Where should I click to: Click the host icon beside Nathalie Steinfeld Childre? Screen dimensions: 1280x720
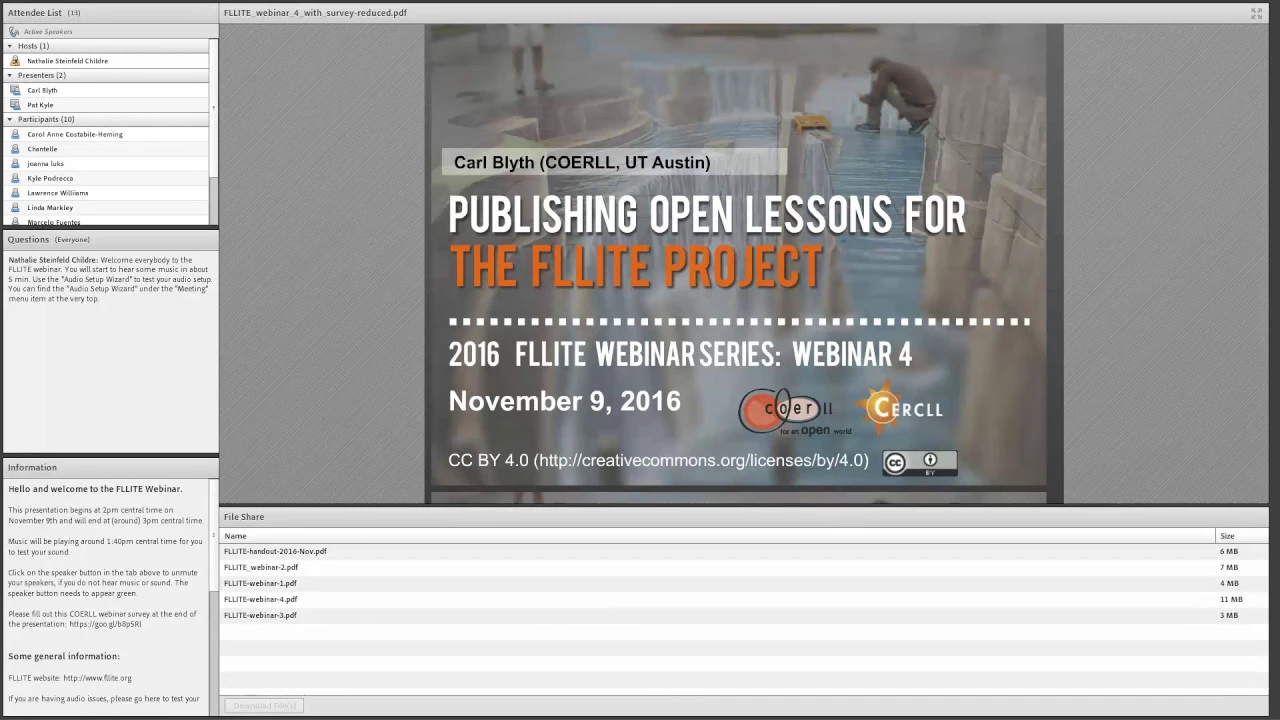coord(15,61)
